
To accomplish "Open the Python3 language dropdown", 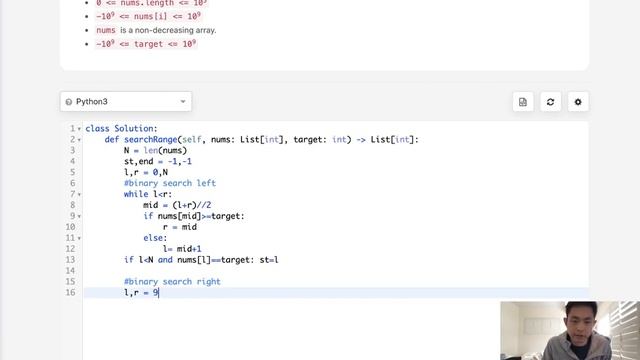I will coord(126,102).
